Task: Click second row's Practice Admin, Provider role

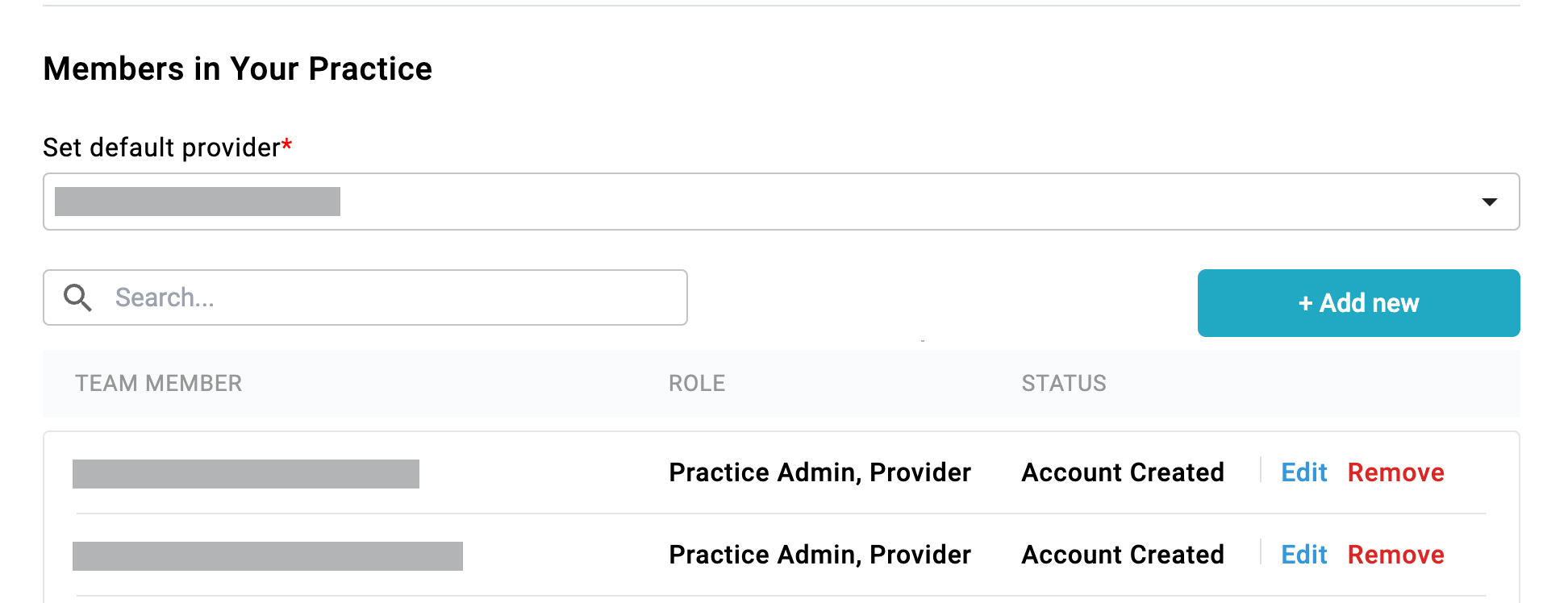Action: [x=819, y=555]
